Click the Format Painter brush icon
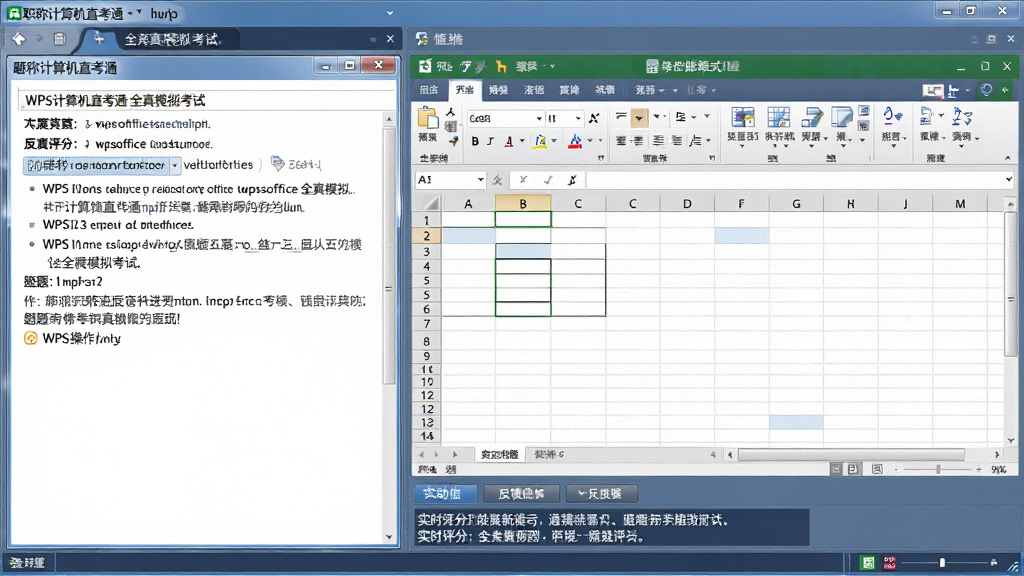 (453, 140)
